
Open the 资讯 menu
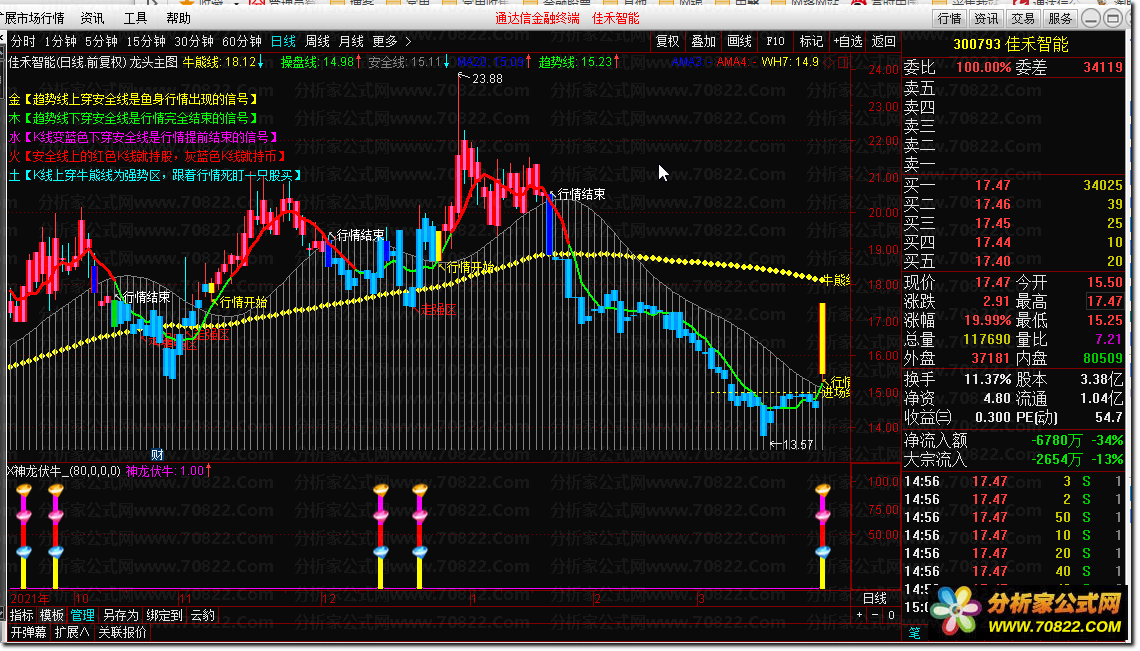tap(92, 17)
